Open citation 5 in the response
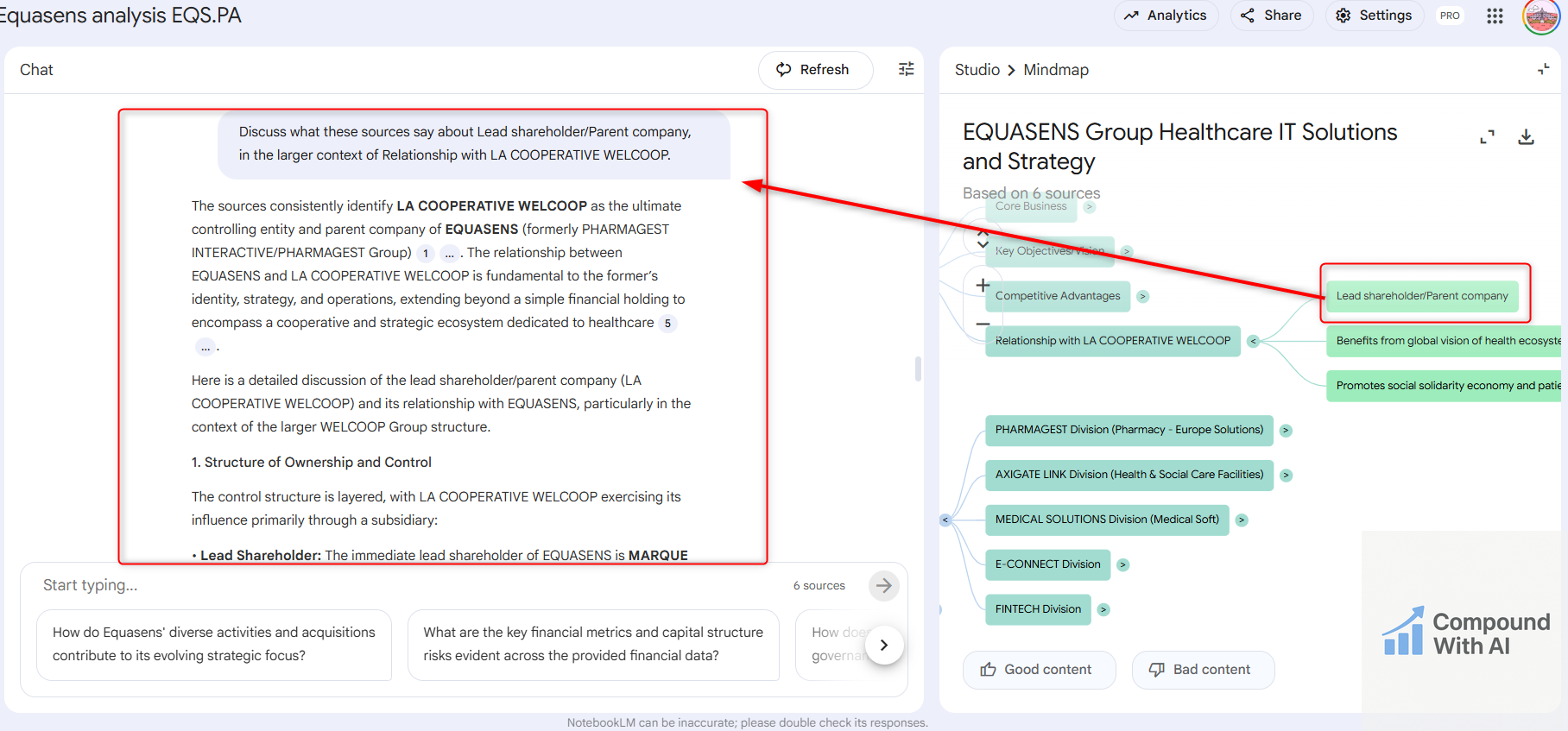 coord(667,324)
